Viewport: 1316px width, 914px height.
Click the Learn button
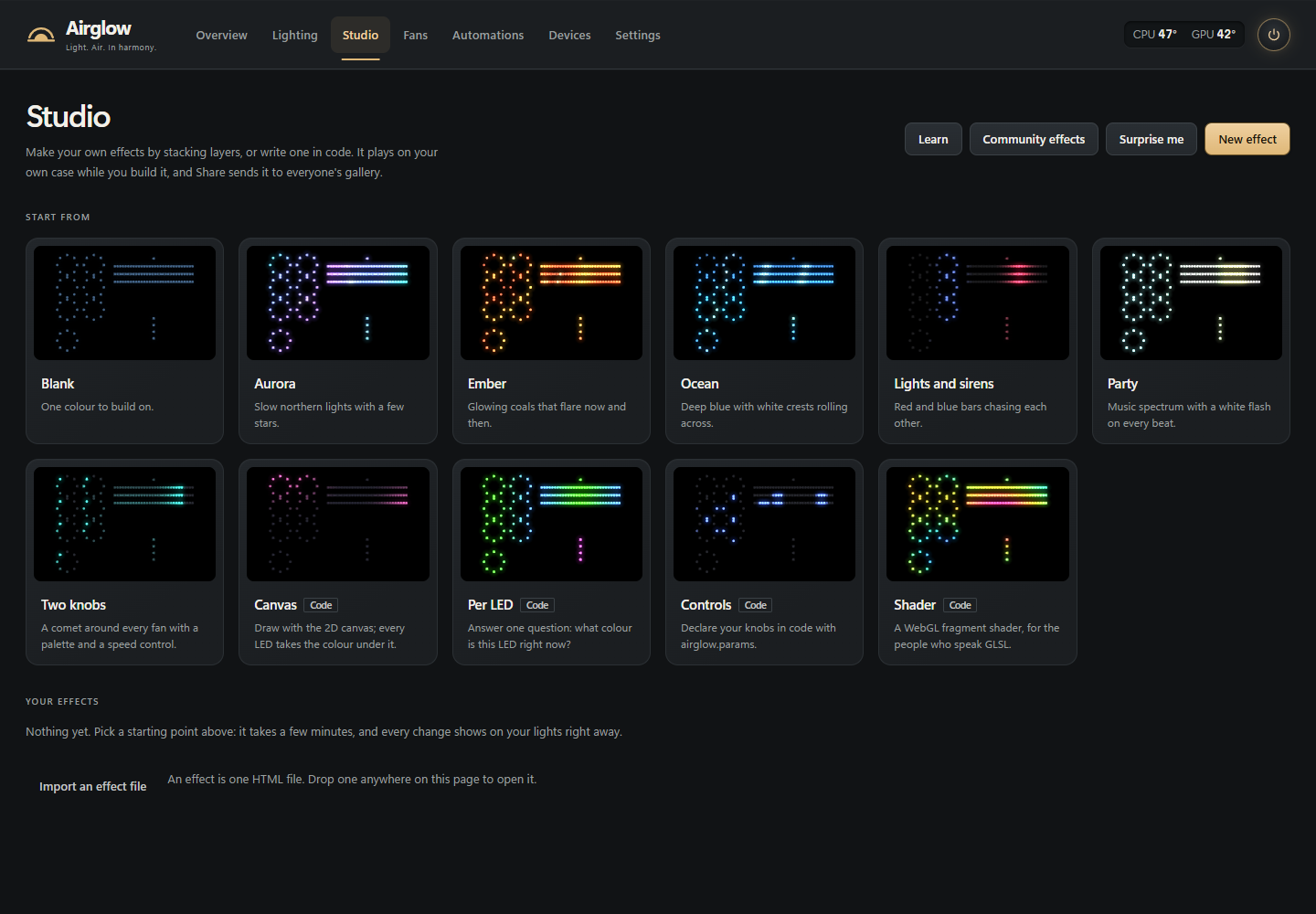click(x=933, y=139)
